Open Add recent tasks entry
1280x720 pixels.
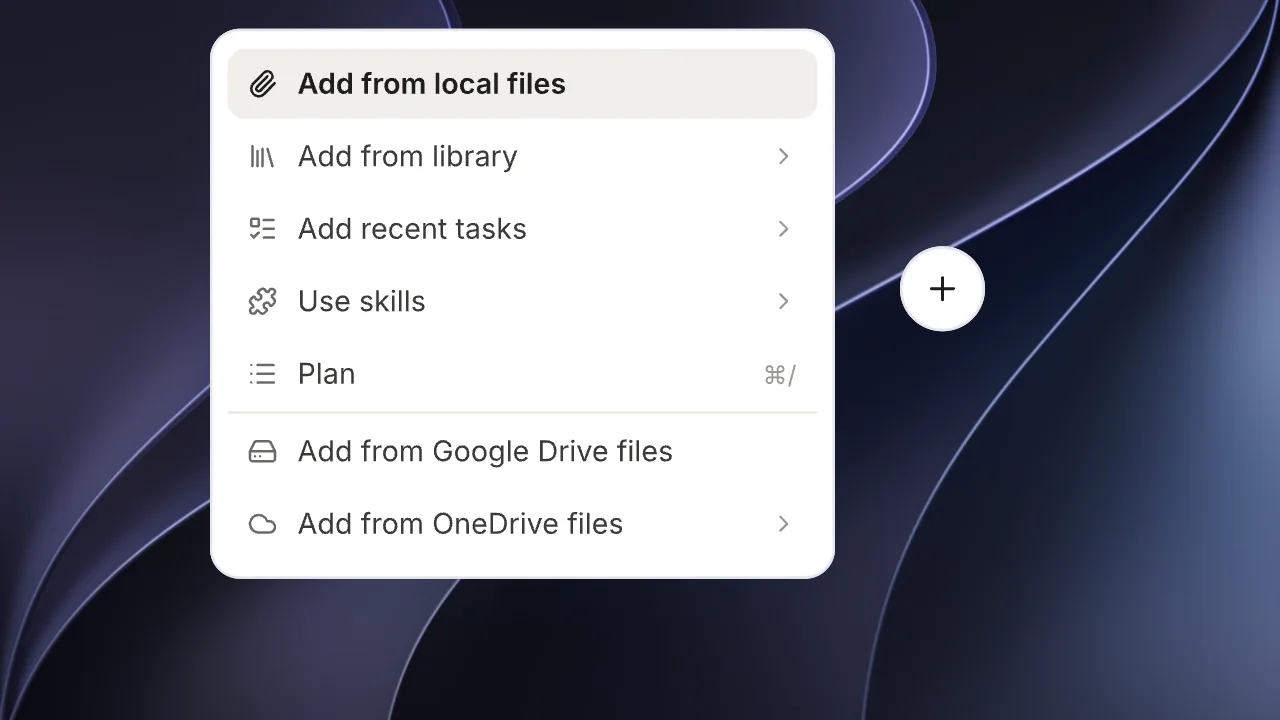click(522, 229)
